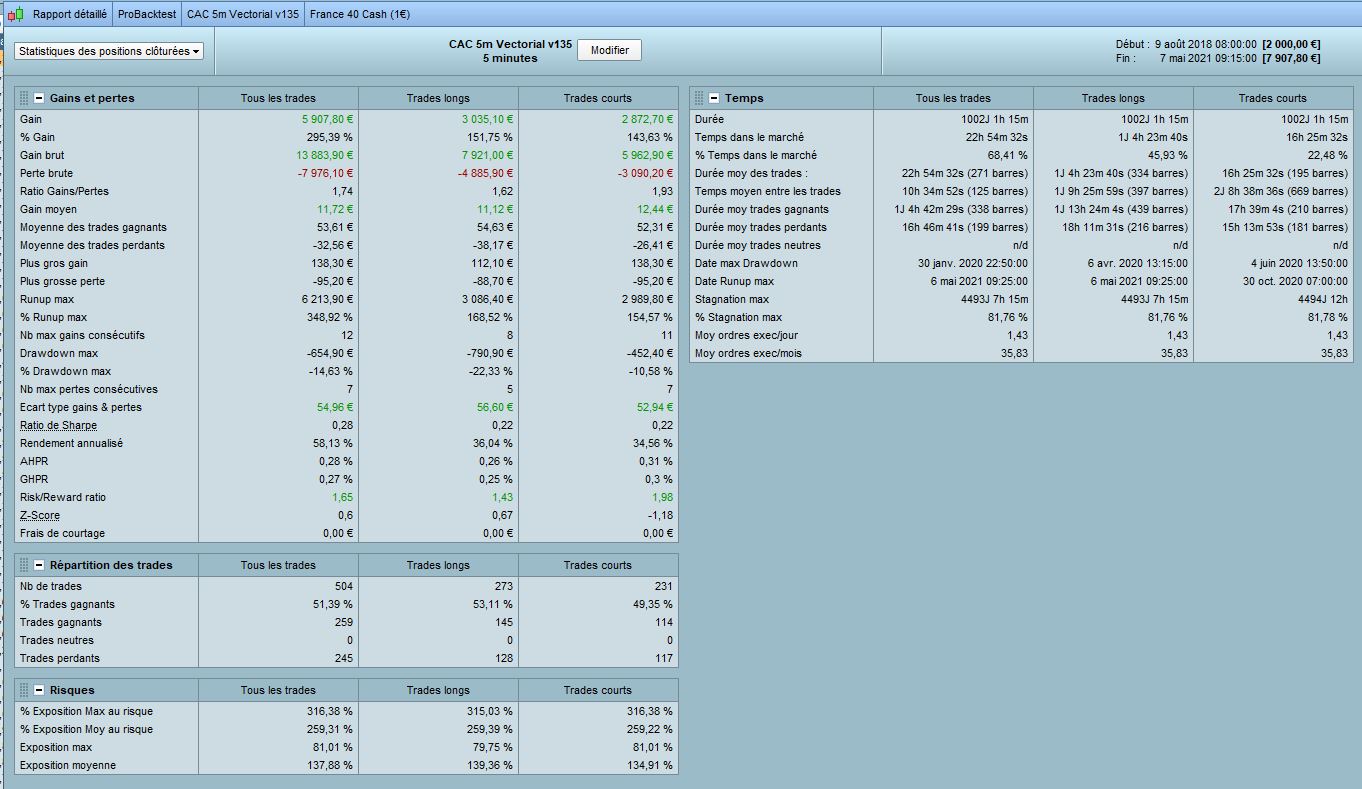Click the Date max Drawdown value 30 janv. 2020

973,263
